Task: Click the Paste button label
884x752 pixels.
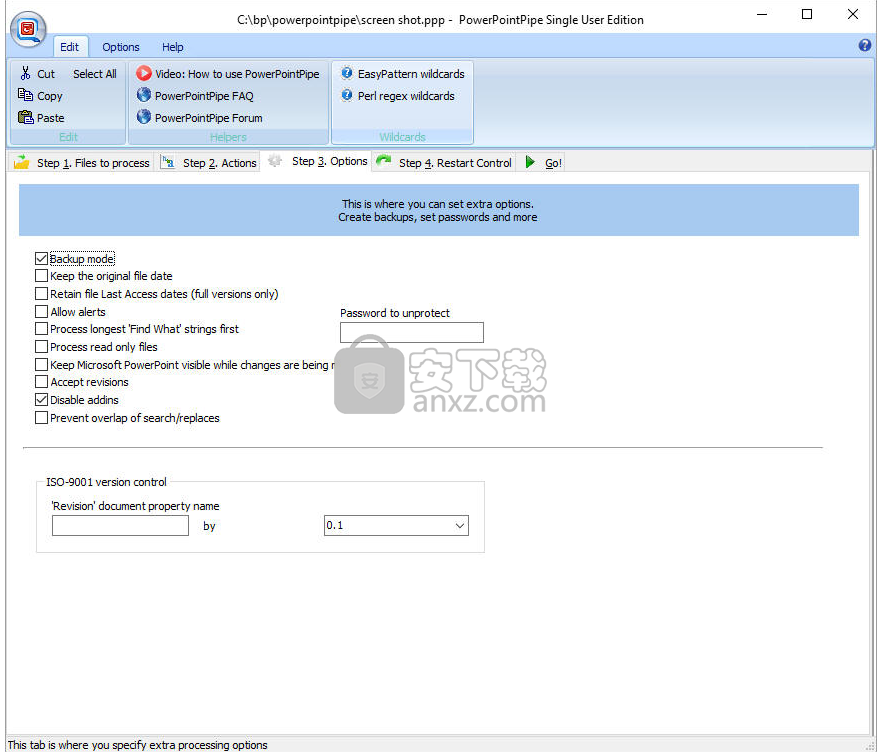Action: click(51, 118)
